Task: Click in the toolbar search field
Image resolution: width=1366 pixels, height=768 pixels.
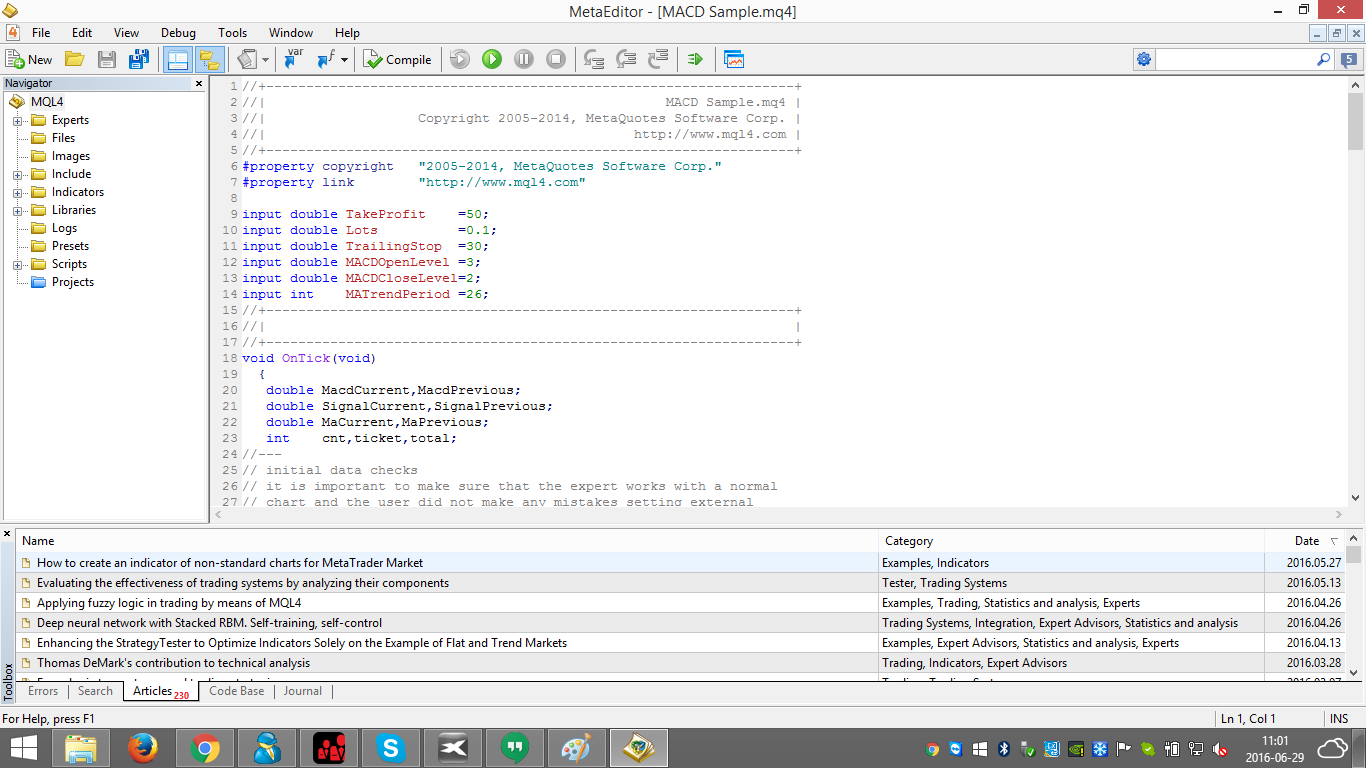Action: (1235, 60)
